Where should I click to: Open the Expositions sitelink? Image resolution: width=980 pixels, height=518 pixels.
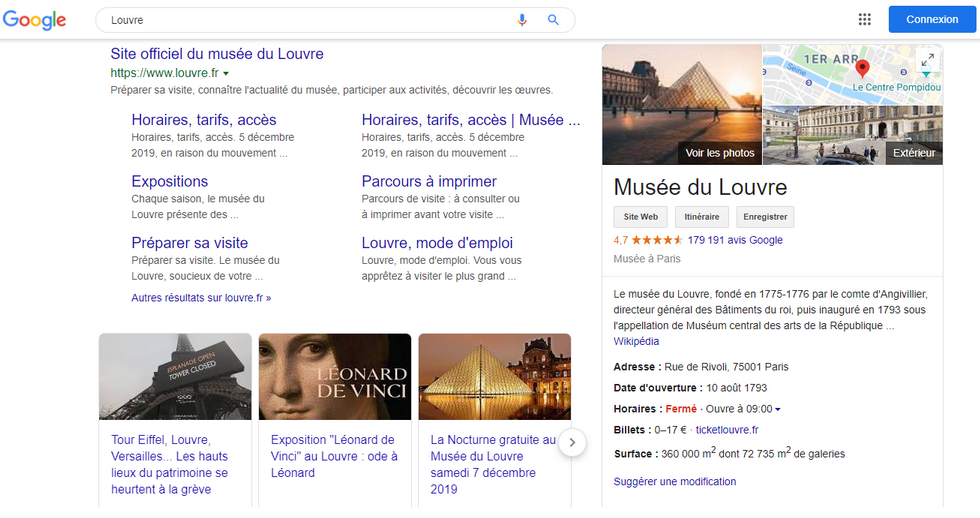click(170, 181)
